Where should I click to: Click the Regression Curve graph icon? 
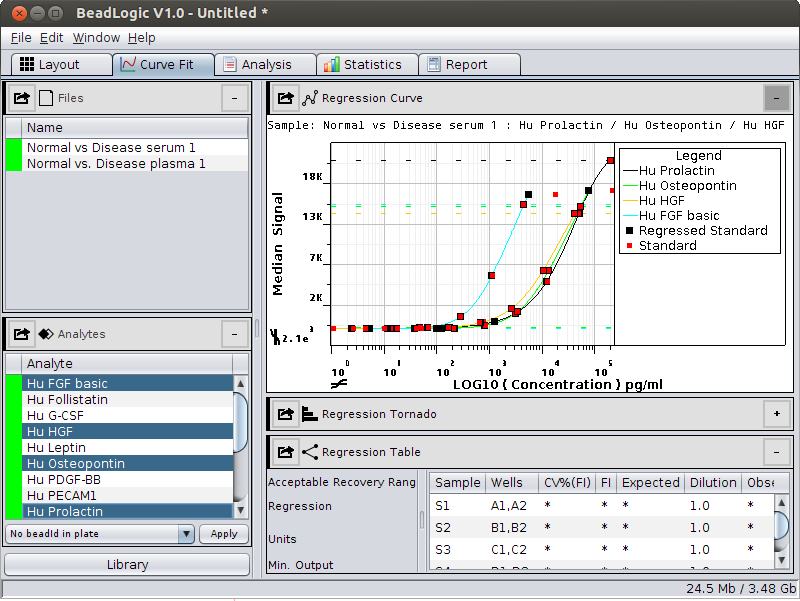point(310,98)
